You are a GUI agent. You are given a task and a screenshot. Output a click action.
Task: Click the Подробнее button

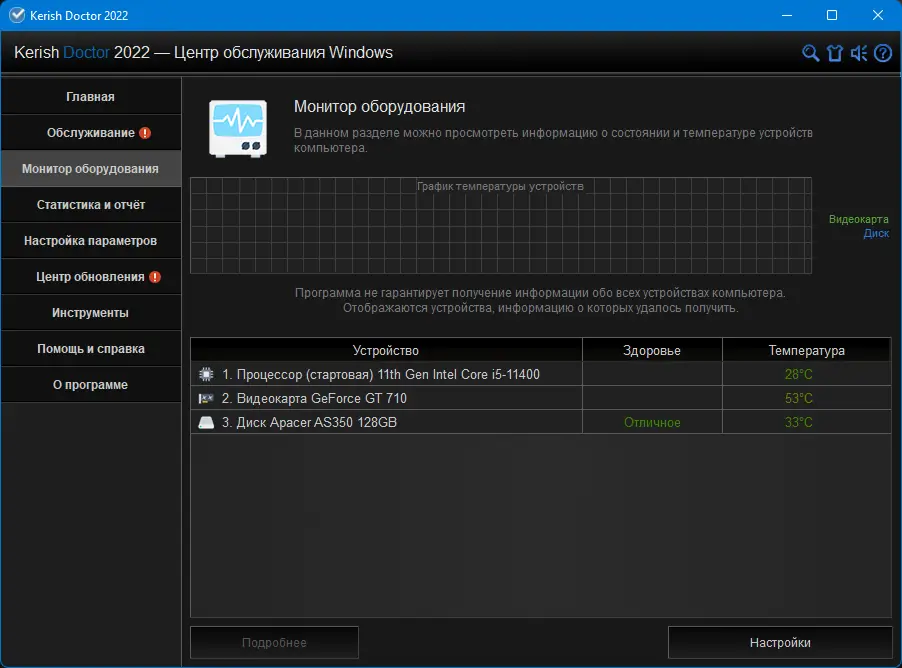click(x=274, y=642)
